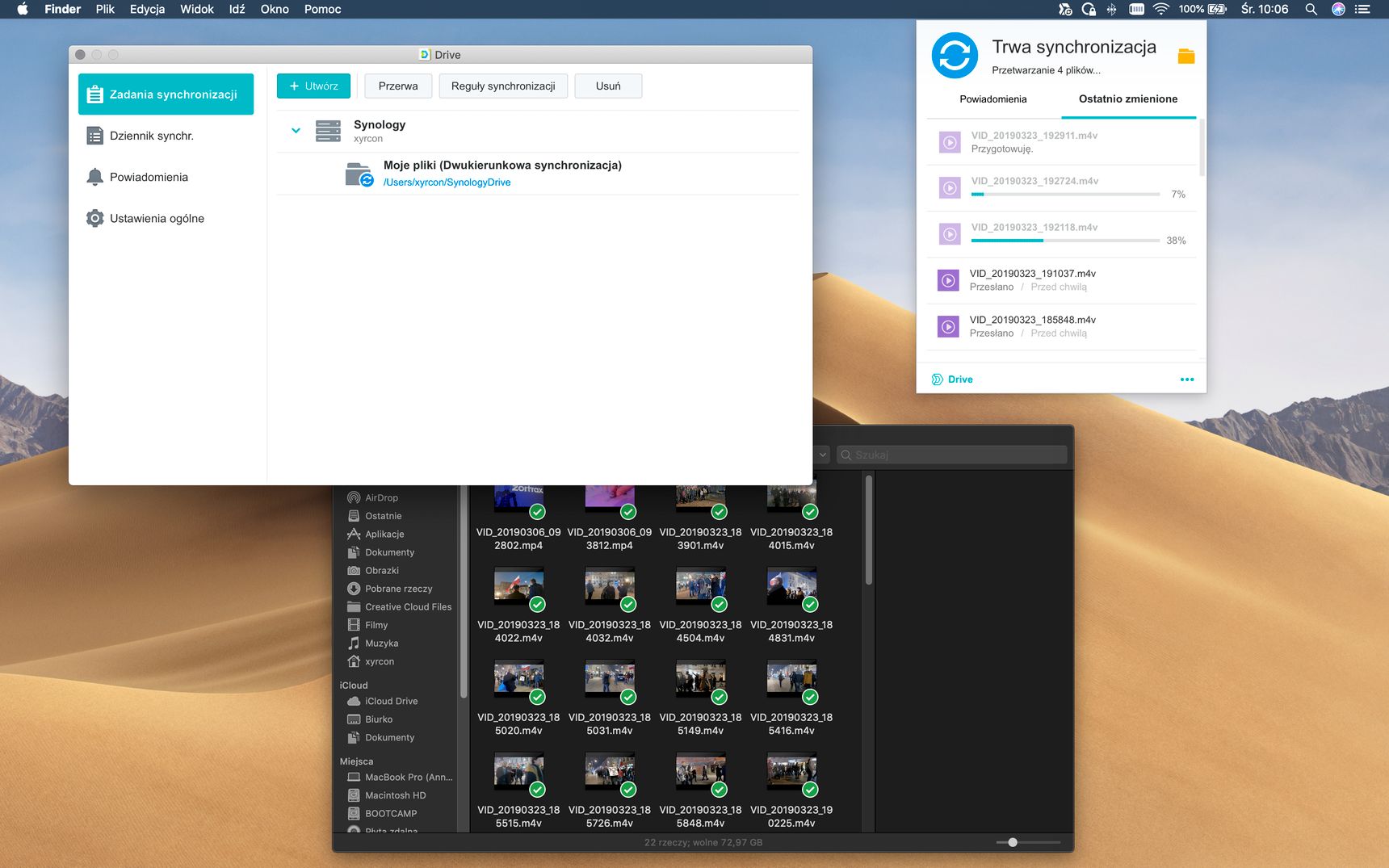
Task: Open the Plik menu
Action: [x=105, y=9]
